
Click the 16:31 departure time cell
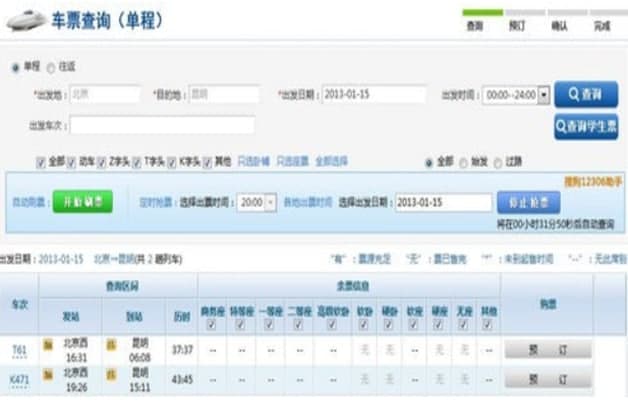76,357
